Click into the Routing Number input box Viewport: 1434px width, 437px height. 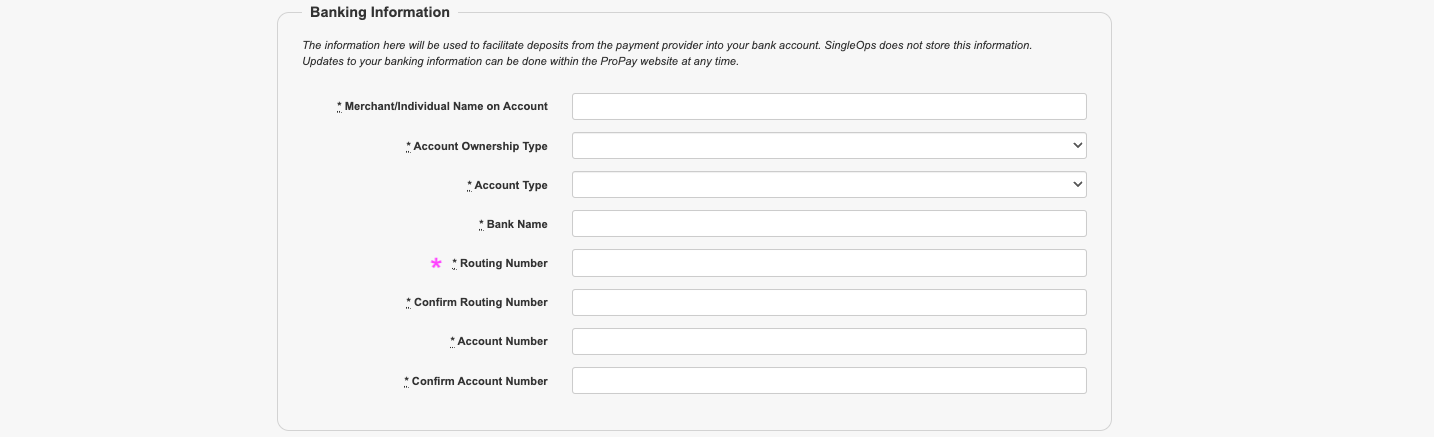828,263
